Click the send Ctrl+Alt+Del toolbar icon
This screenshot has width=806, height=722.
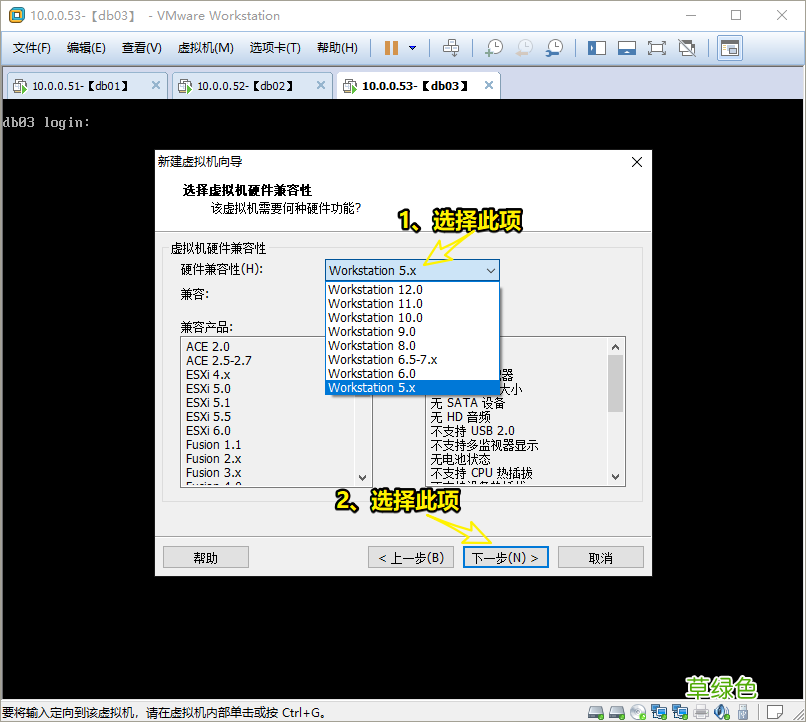click(x=451, y=48)
